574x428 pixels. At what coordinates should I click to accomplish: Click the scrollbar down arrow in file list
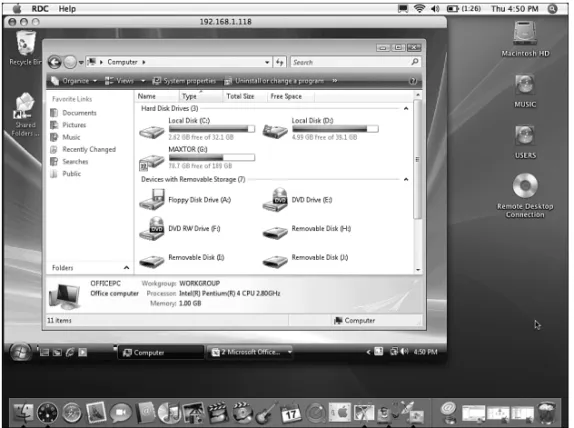418,270
